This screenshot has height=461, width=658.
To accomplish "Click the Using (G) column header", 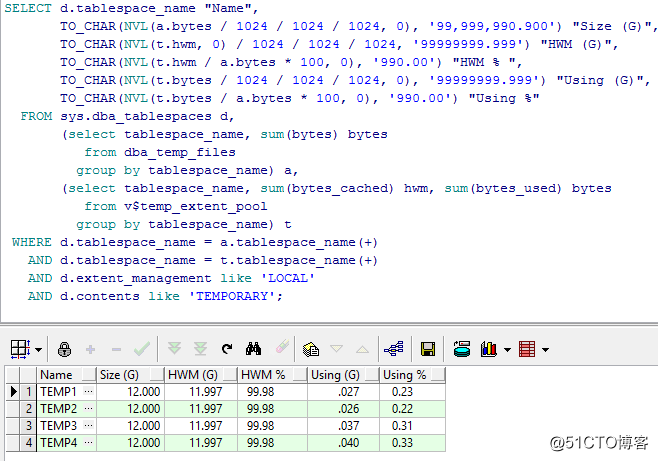I will 343,375.
